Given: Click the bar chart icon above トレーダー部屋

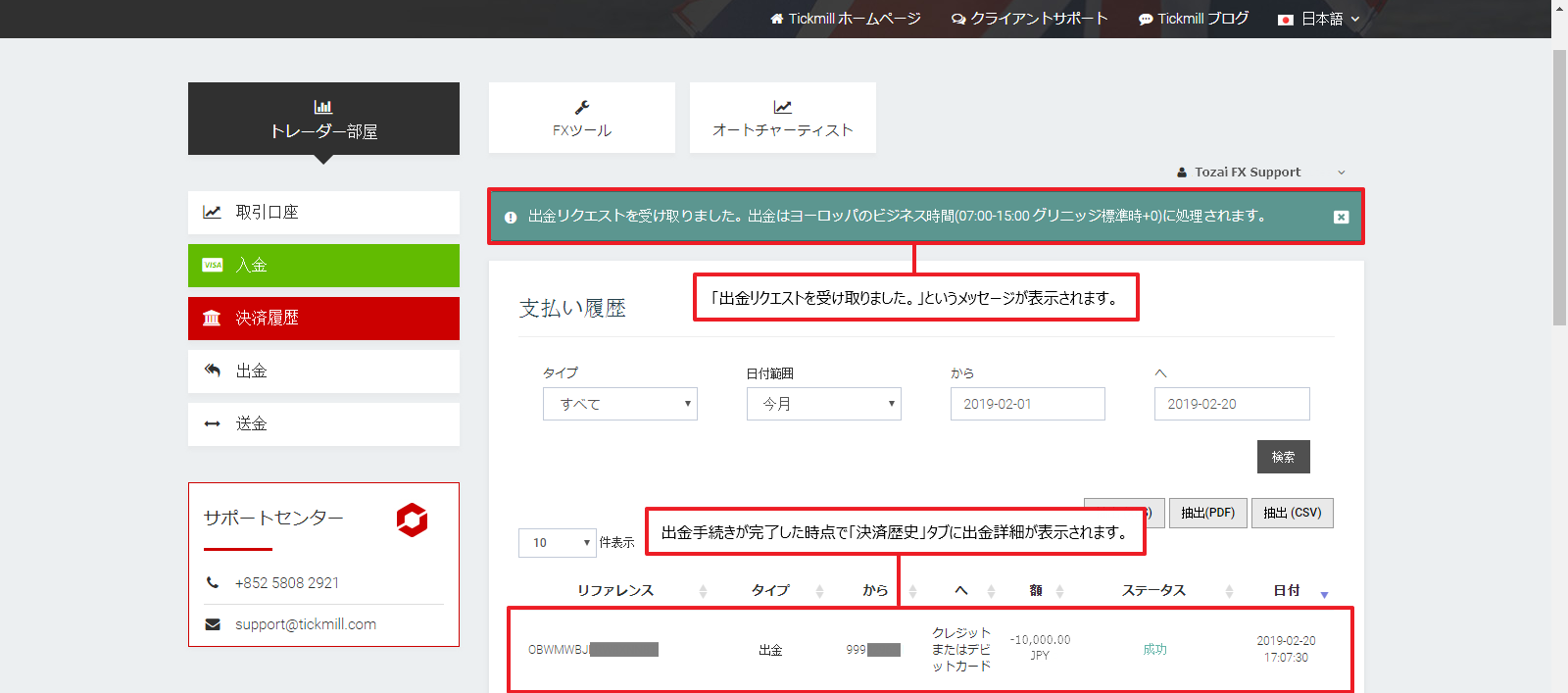Looking at the screenshot, I should click(x=323, y=106).
